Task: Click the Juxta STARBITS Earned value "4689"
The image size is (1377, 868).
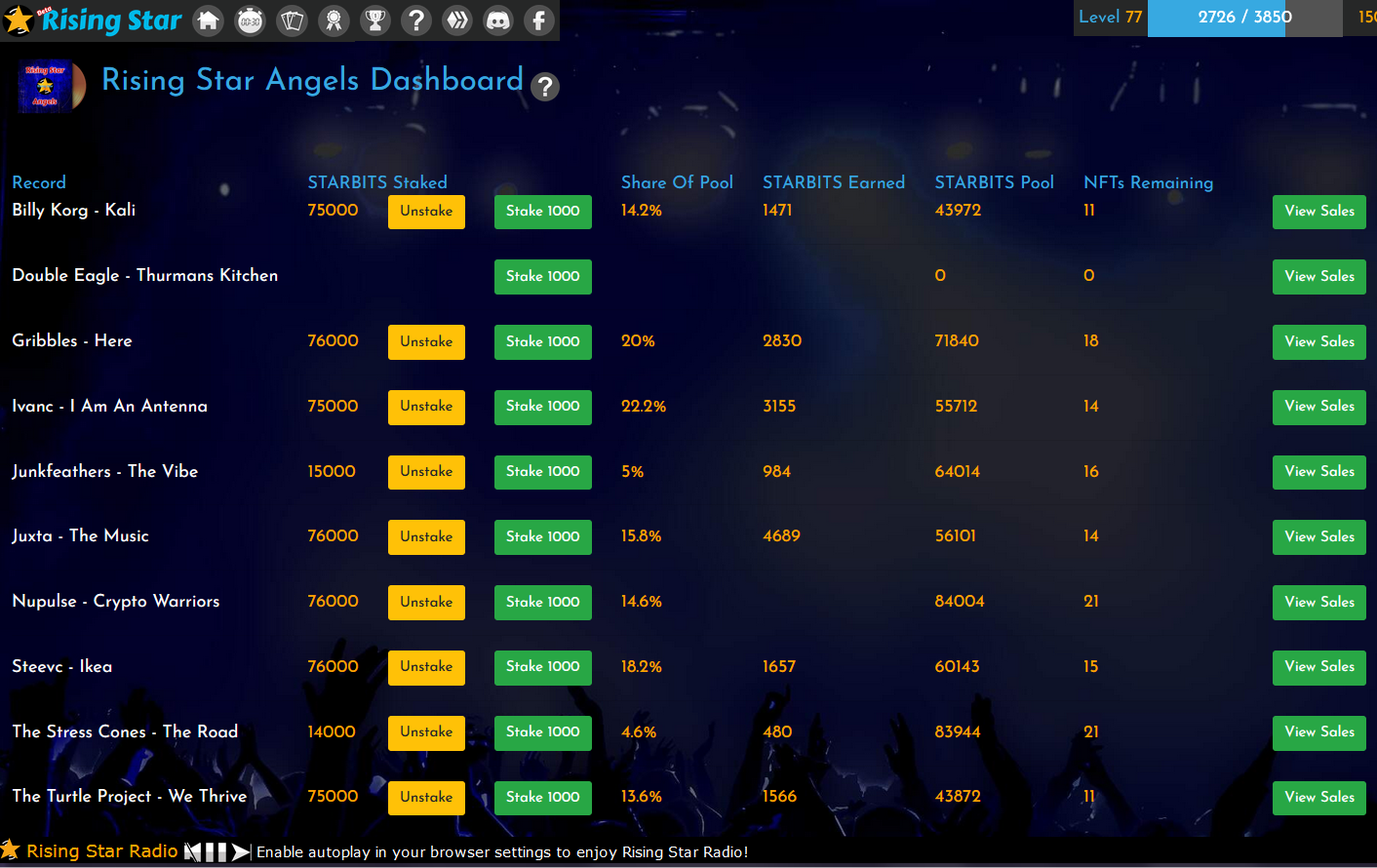Action: (x=782, y=536)
